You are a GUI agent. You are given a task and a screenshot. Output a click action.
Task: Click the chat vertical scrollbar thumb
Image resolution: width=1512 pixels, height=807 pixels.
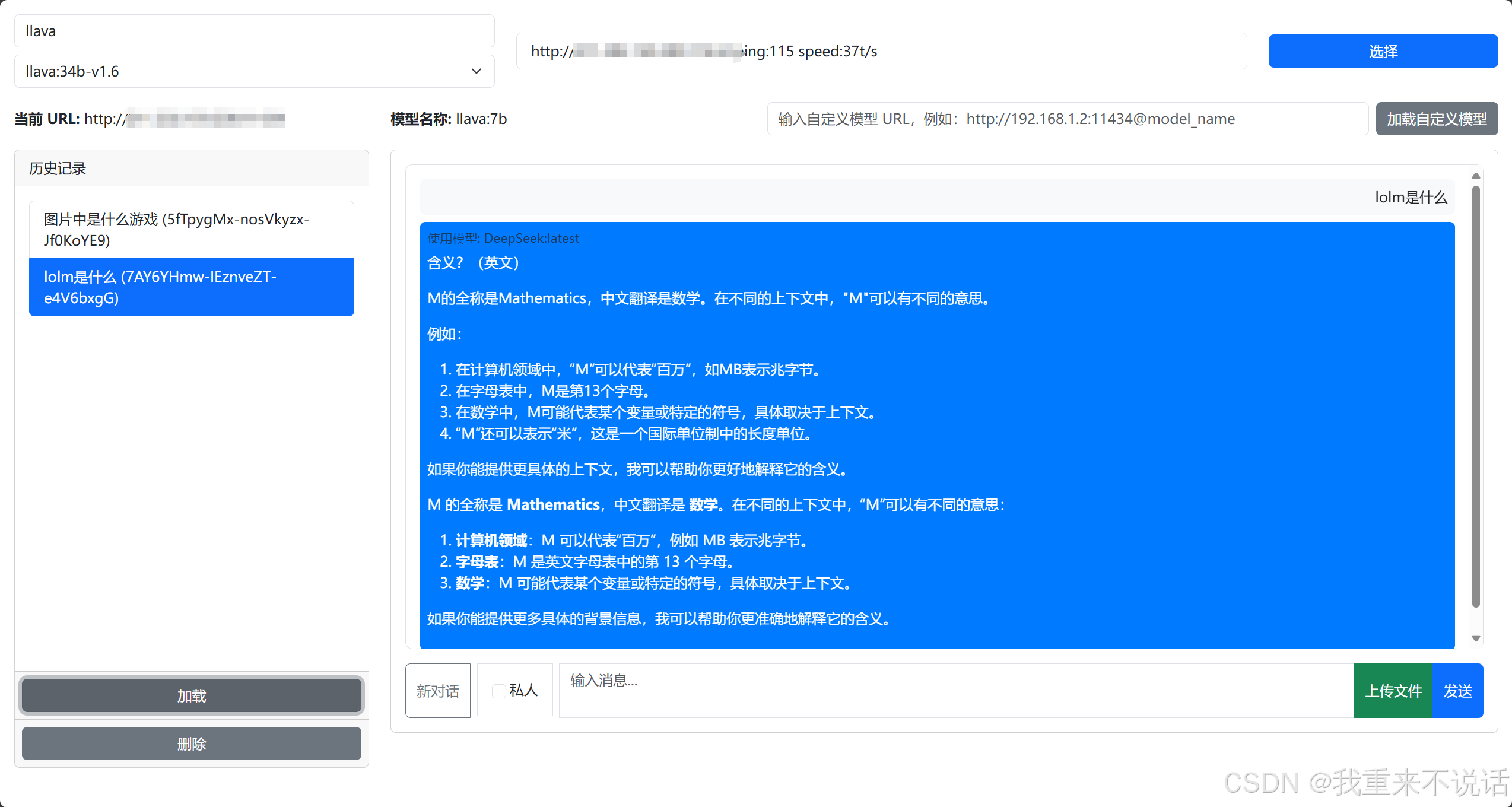tap(1476, 398)
